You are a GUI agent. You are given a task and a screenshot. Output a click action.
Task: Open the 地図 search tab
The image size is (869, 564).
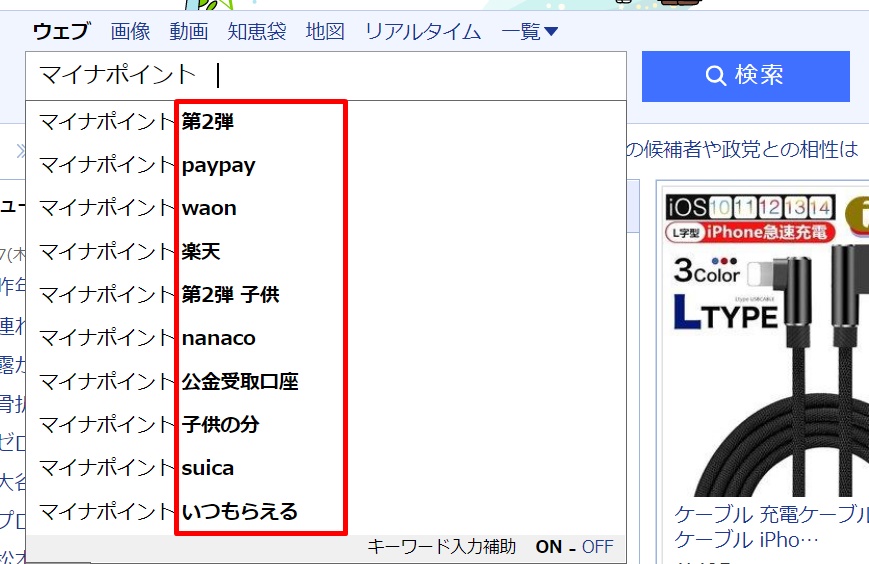pyautogui.click(x=325, y=31)
